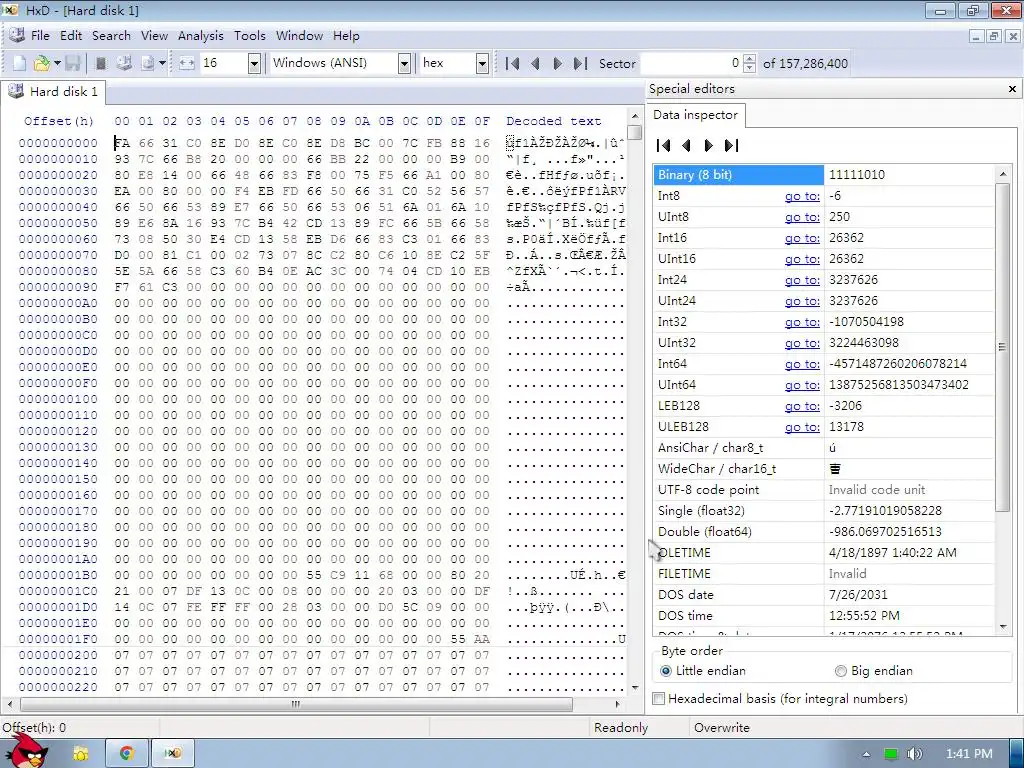Click the New file toolbar icon
1024x768 pixels.
20,63
